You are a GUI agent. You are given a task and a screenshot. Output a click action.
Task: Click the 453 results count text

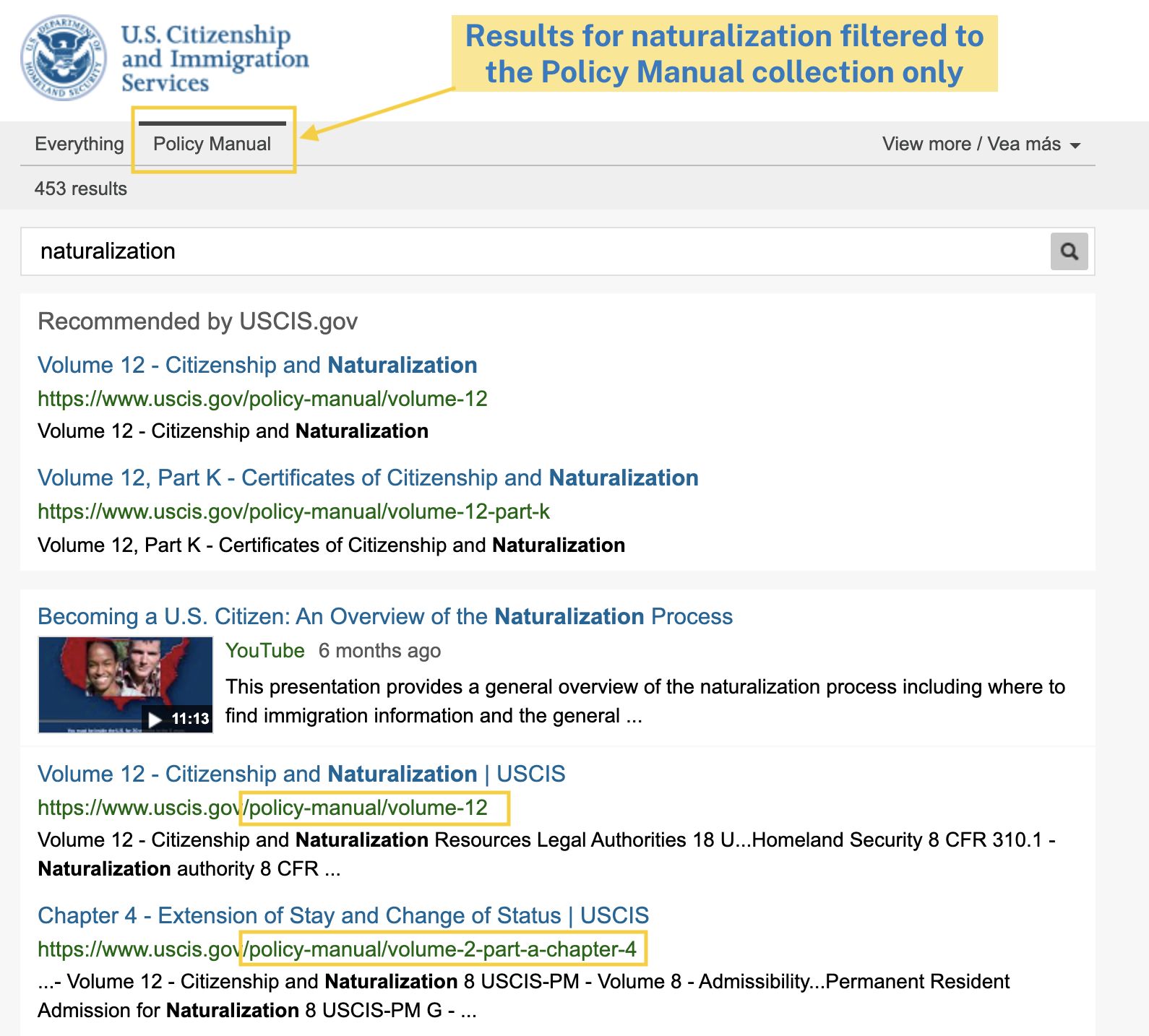(81, 189)
